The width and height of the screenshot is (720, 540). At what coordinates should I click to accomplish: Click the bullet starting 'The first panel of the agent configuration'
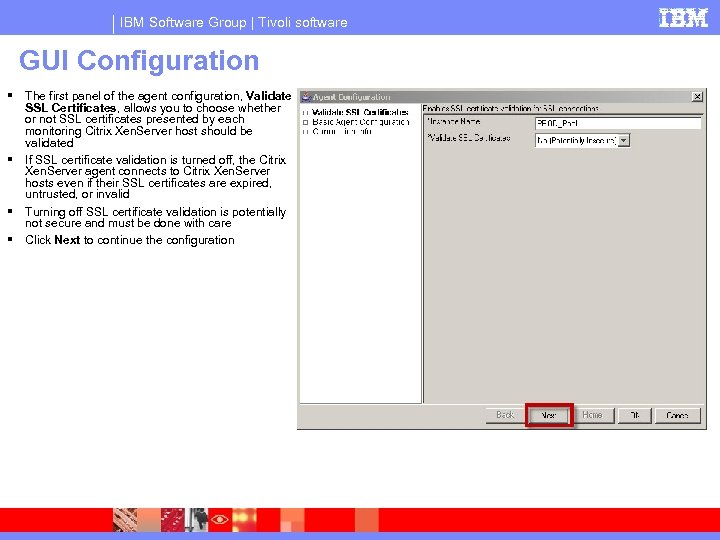tap(158, 119)
